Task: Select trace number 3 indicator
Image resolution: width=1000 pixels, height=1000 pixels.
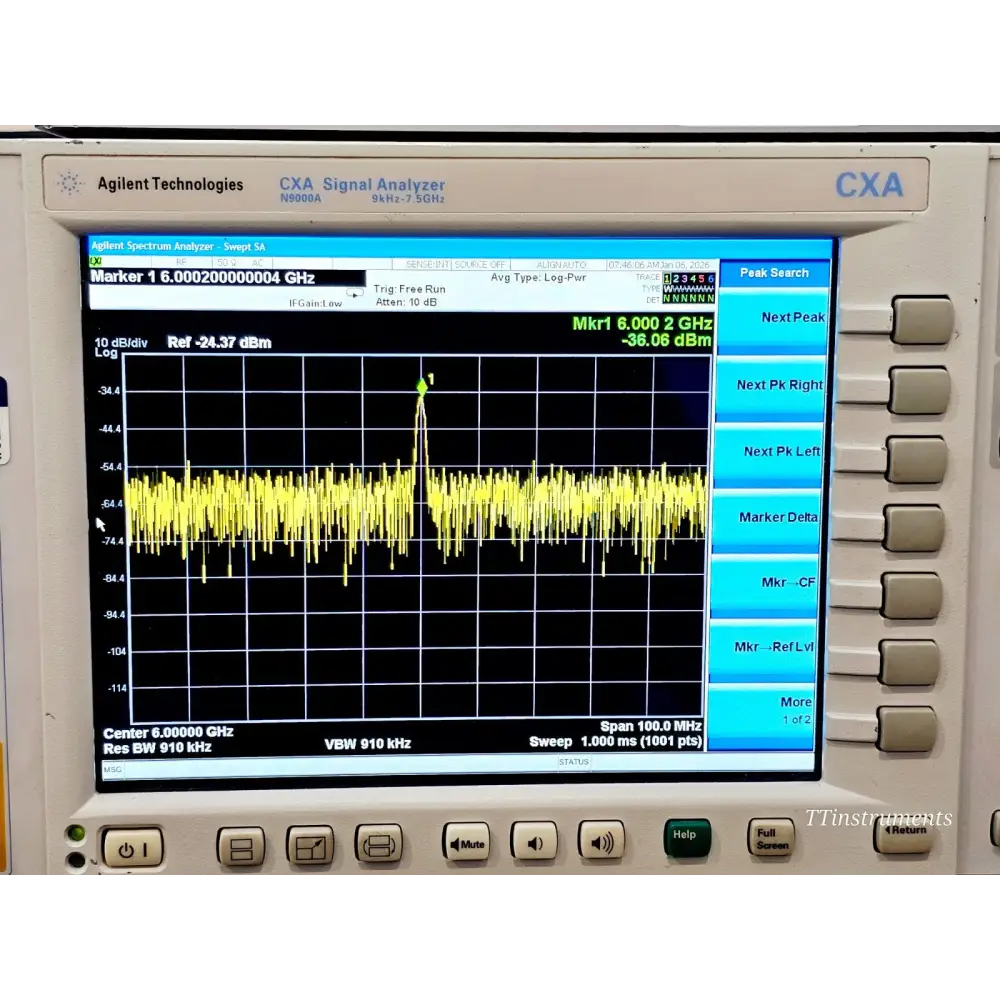Action: coord(684,279)
